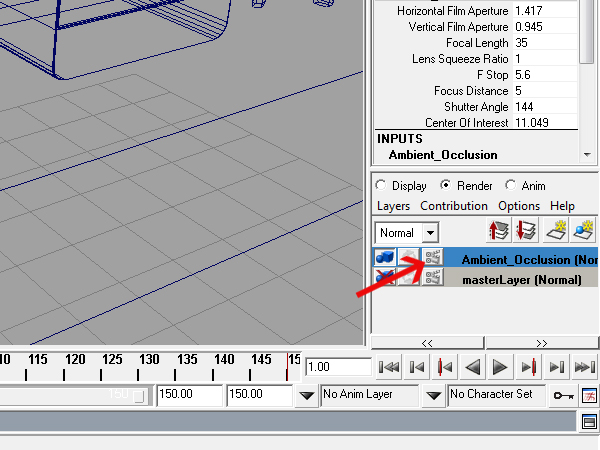Create new empty render layer
Viewport: 600px width, 450px height.
pos(556,230)
